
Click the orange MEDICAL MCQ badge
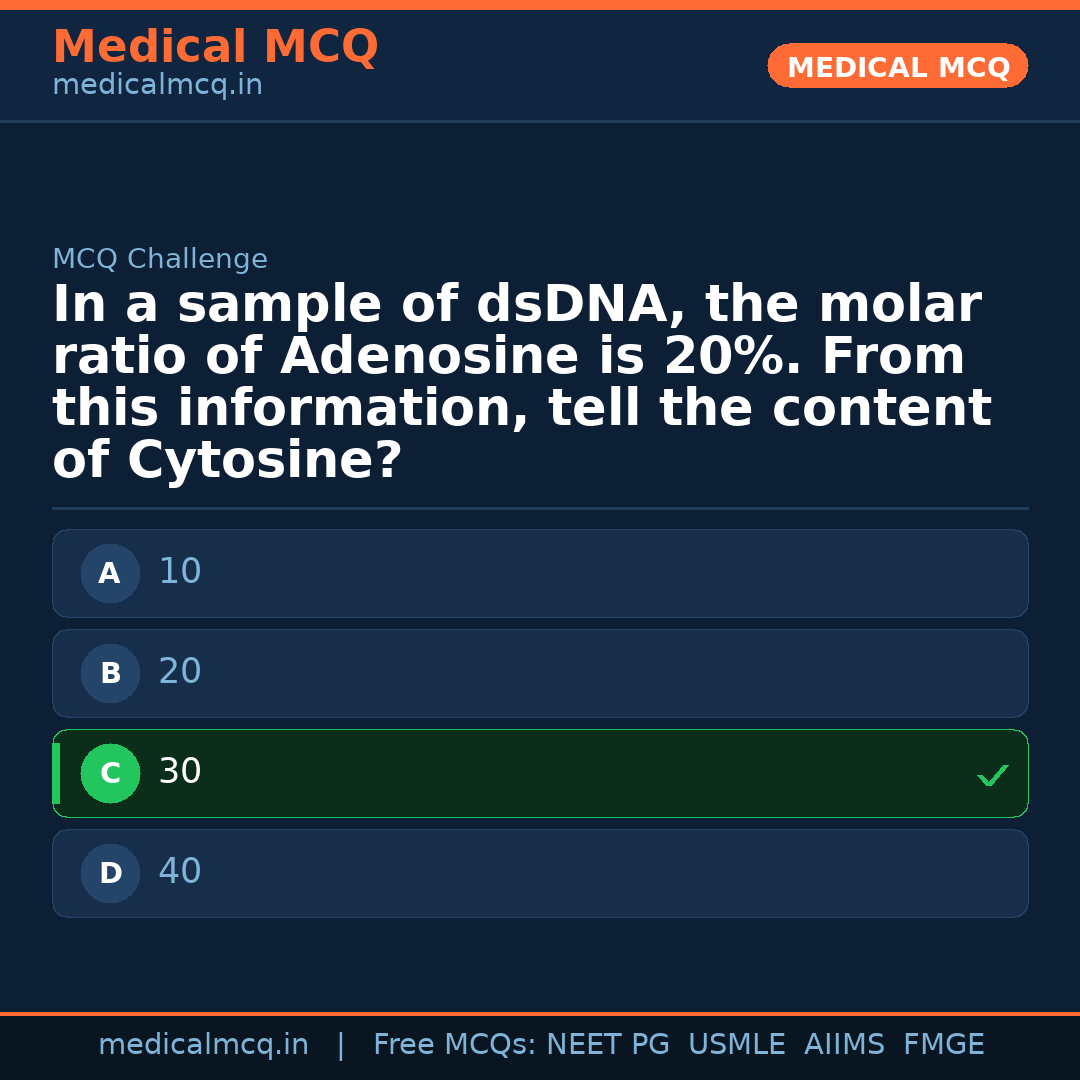[x=898, y=67]
